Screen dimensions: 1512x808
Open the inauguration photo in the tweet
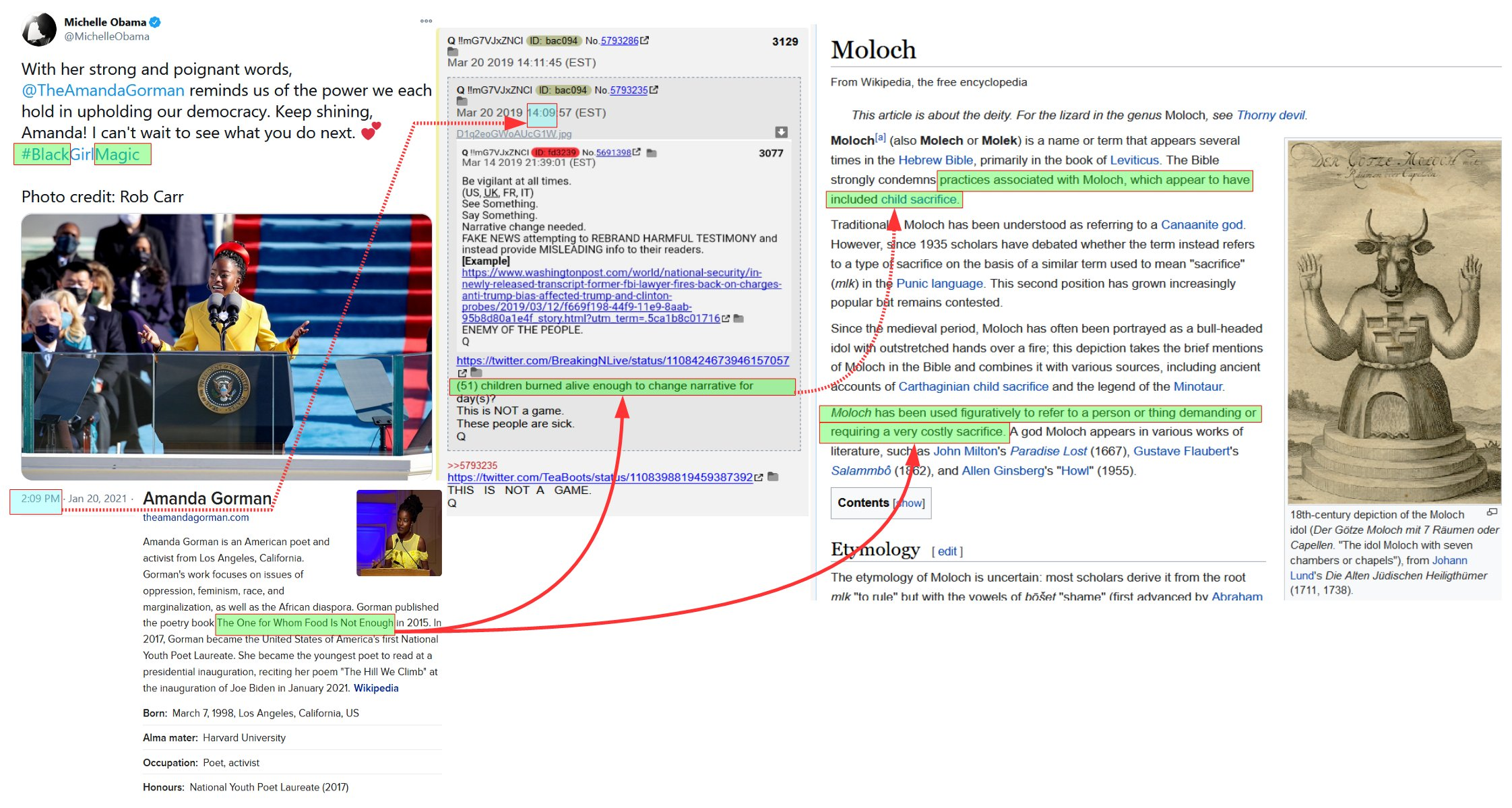[x=226, y=346]
